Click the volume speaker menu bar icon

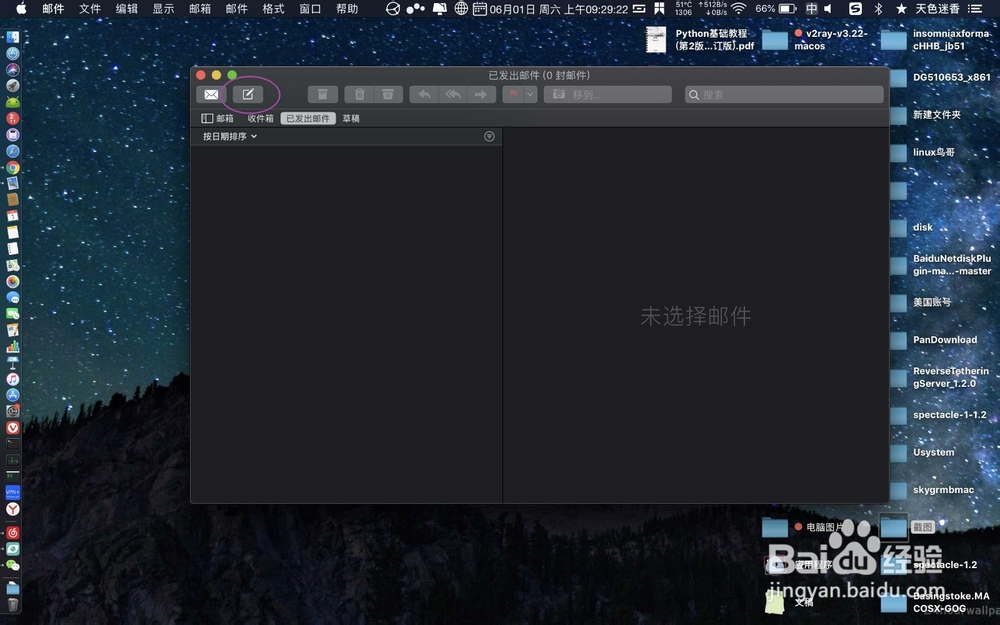click(x=828, y=8)
